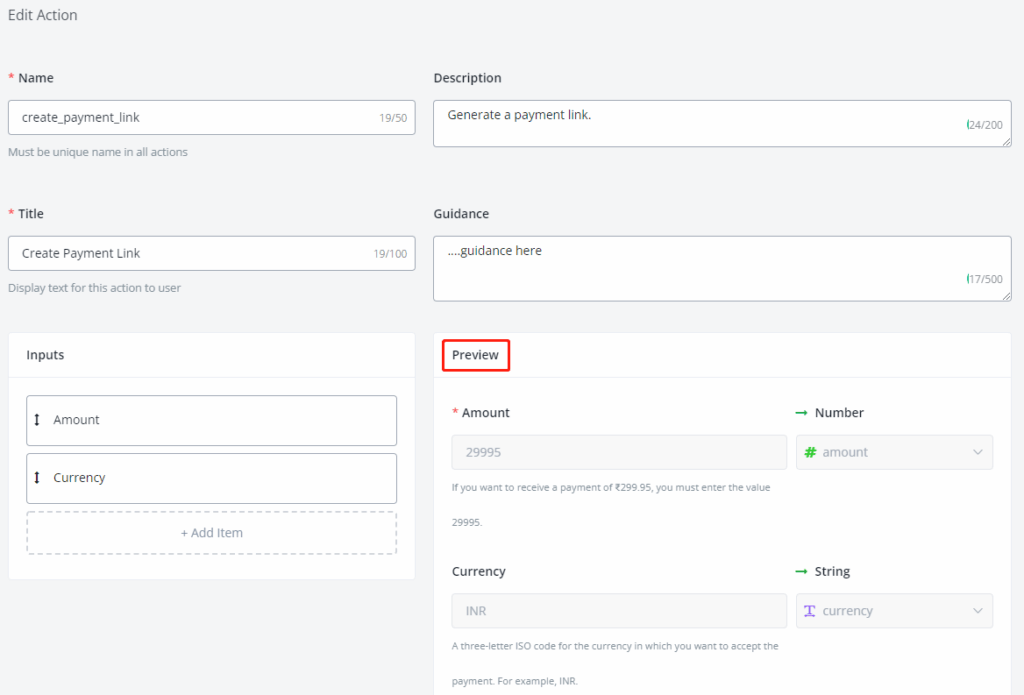Image resolution: width=1024 pixels, height=695 pixels.
Task: Click the Amount preview field showing 29995
Action: tap(619, 452)
